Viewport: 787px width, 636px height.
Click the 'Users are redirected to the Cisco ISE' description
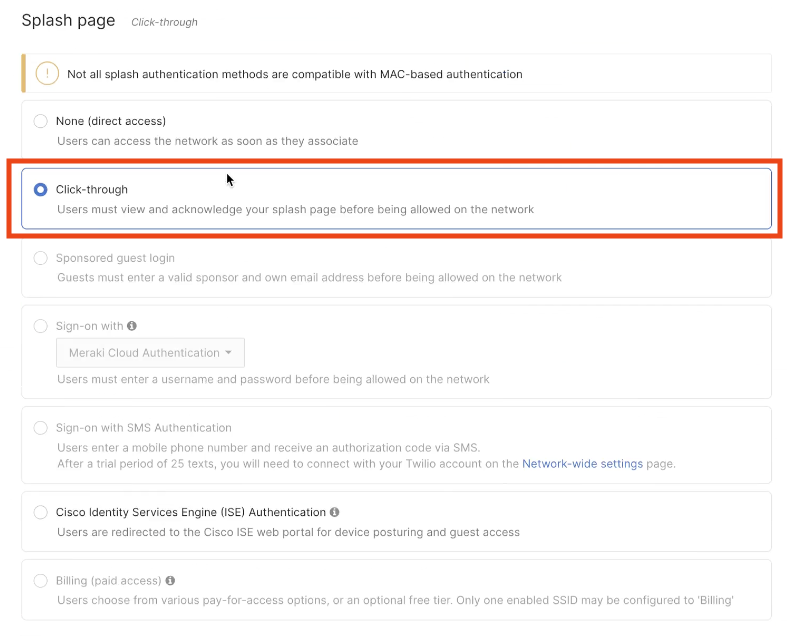click(x=288, y=532)
